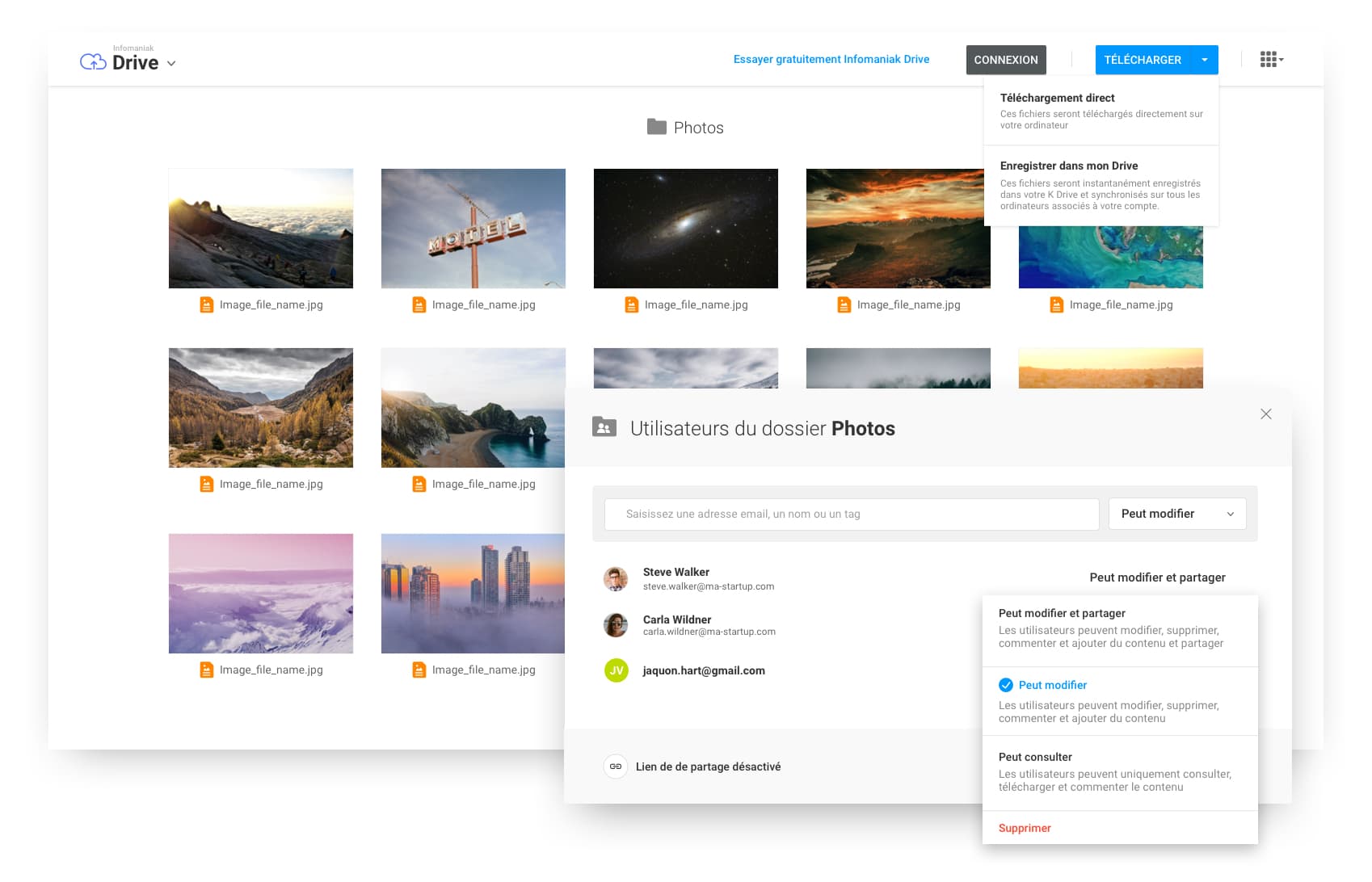Click Carla Wildner's profile picture
The height and width of the screenshot is (882, 1372).
point(616,624)
